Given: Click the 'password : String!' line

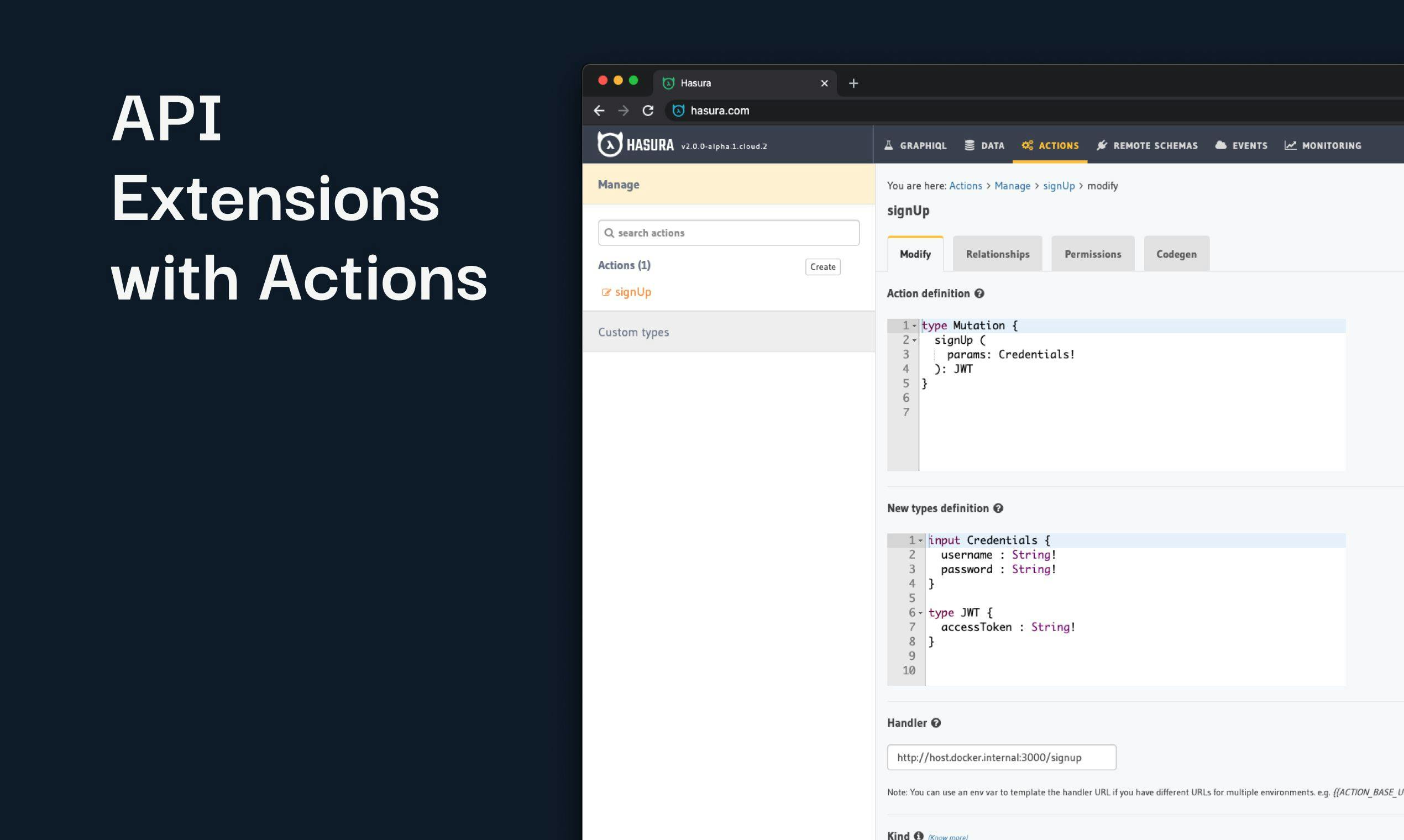Looking at the screenshot, I should (x=999, y=569).
